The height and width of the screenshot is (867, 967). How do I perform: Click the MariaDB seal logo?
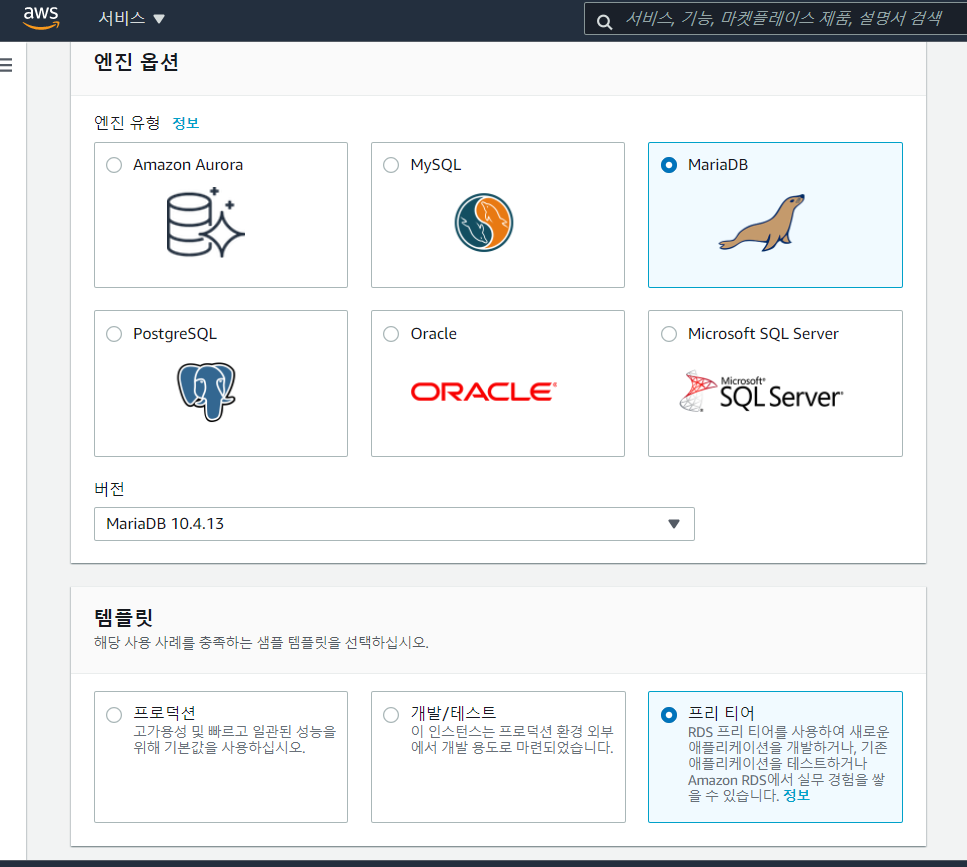coord(762,223)
